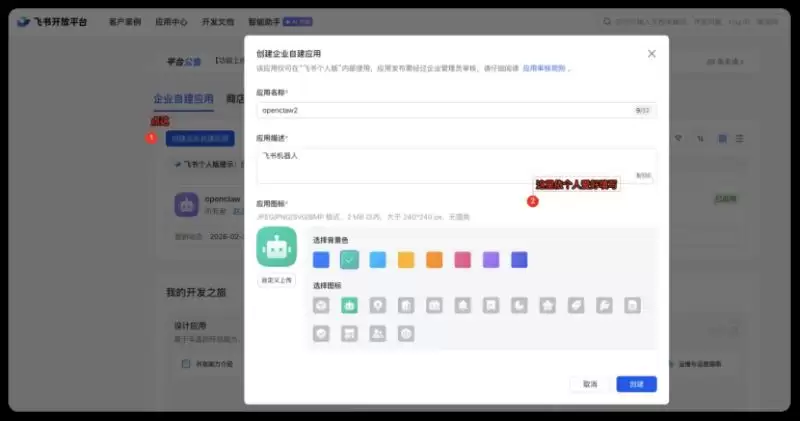Click the blue 创建 button
The height and width of the screenshot is (421, 800).
pos(636,384)
